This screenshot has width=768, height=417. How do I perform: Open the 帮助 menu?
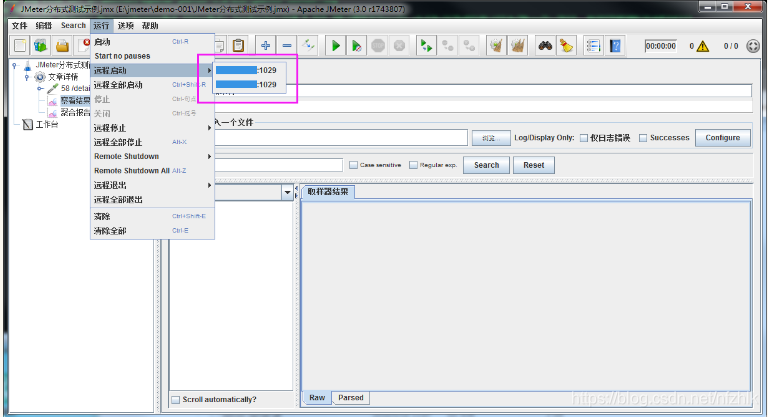(150, 25)
